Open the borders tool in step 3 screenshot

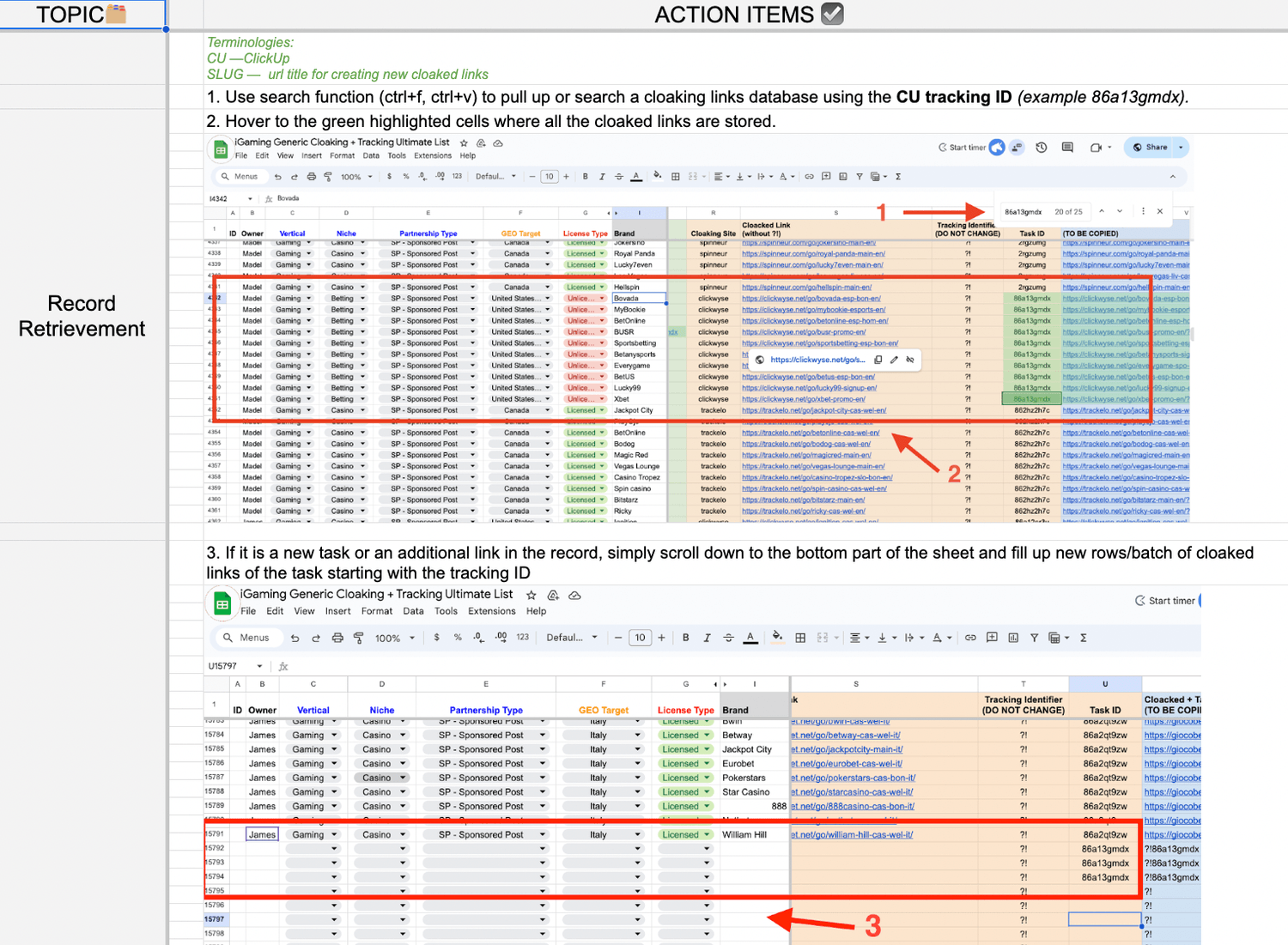(800, 638)
